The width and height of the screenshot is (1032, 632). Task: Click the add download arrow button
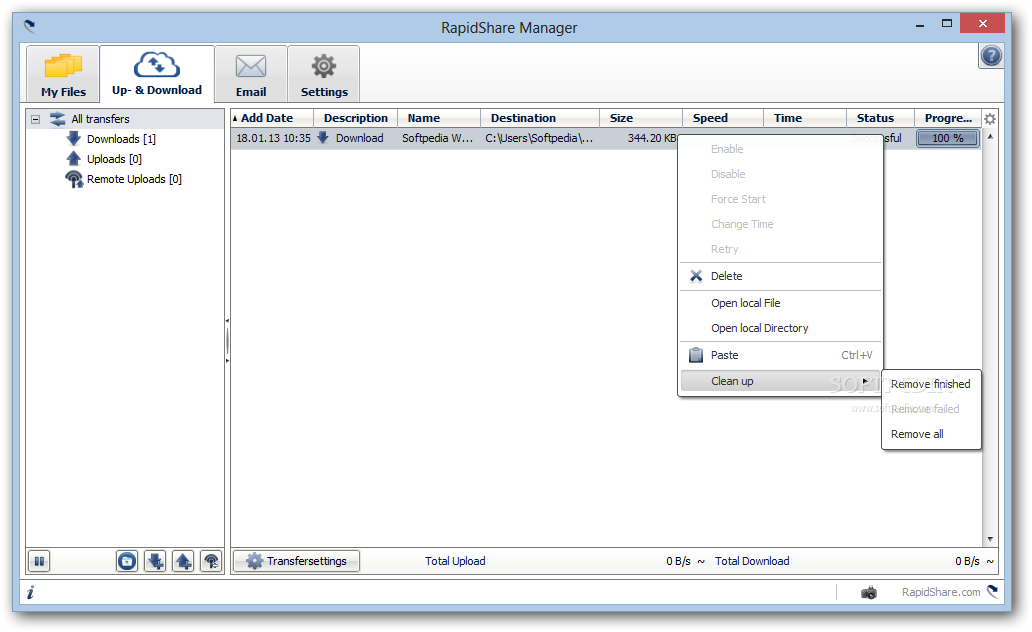(155, 562)
